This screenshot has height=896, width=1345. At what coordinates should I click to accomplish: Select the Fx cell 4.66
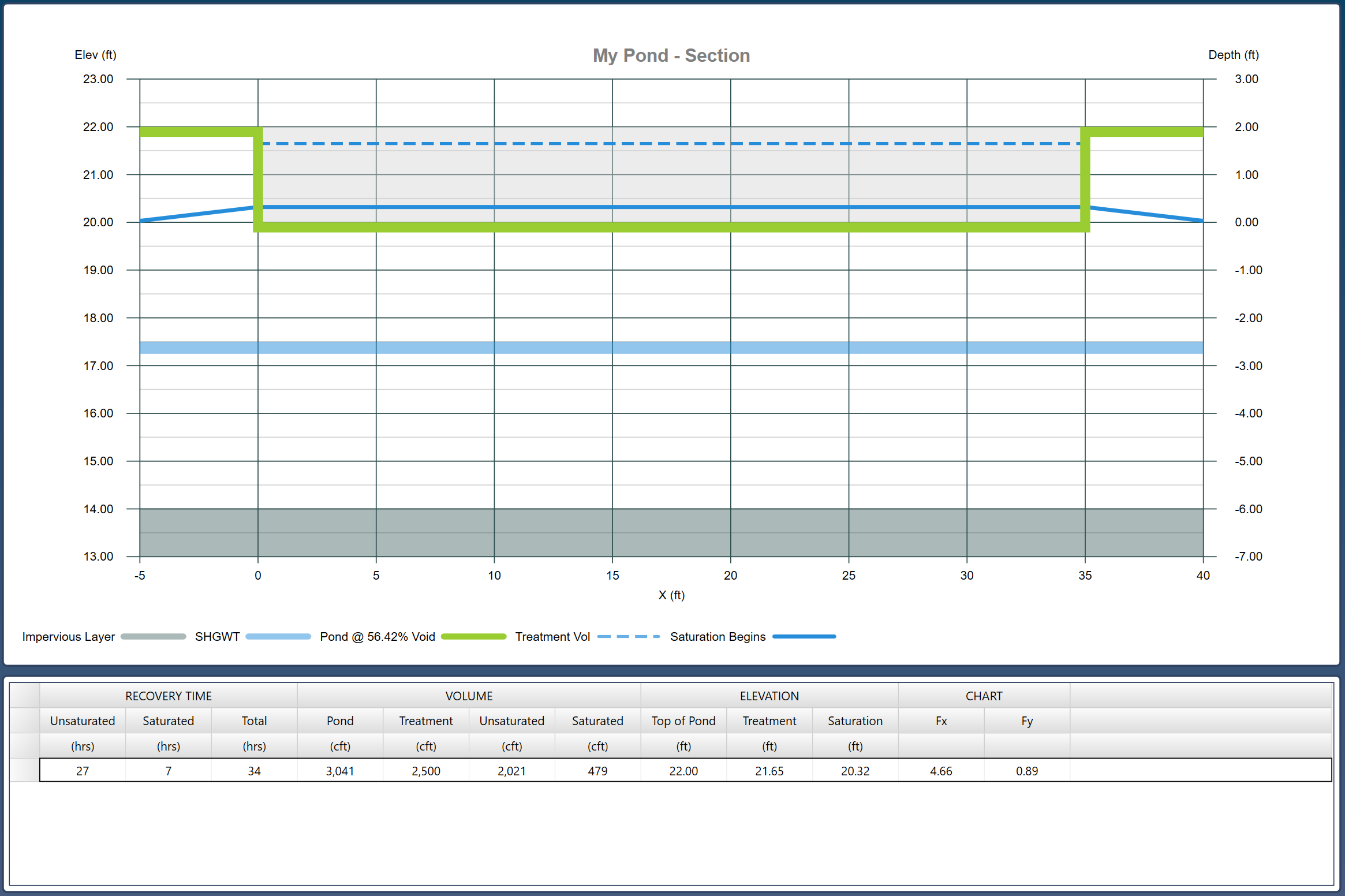[941, 771]
